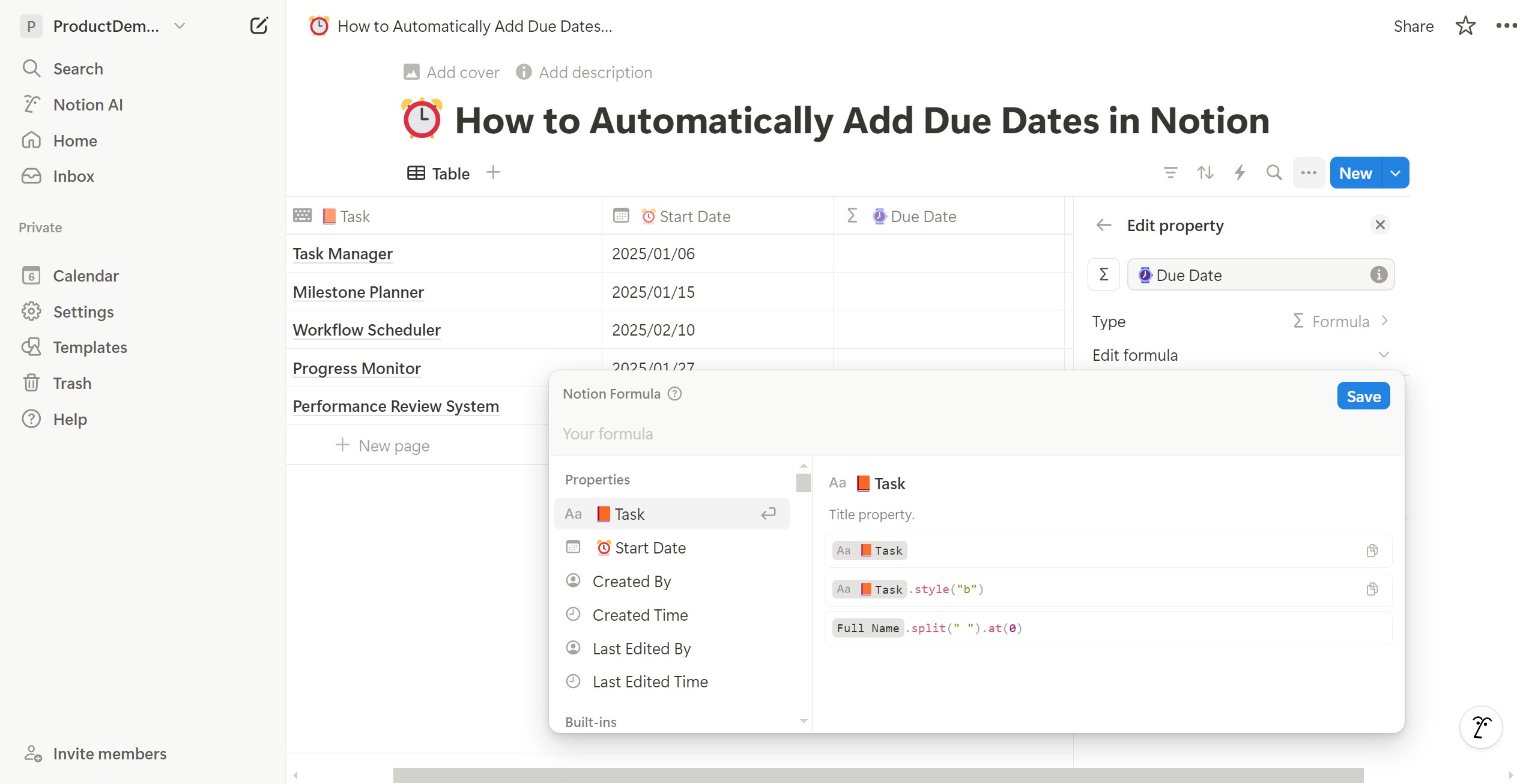Screen dimensions: 1538x784
Task: Add page to favorites with star
Action: tap(1465, 26)
